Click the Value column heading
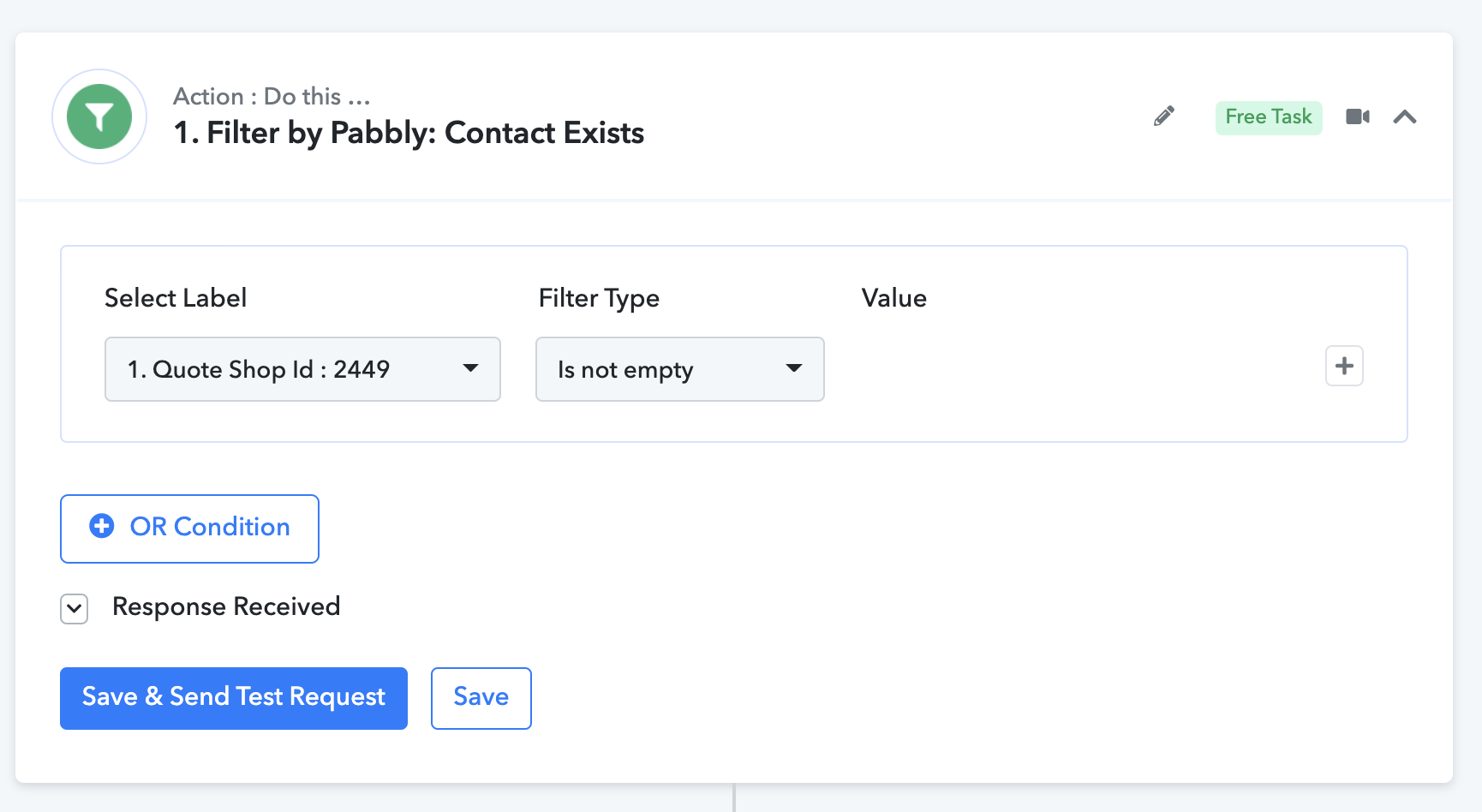Image resolution: width=1482 pixels, height=812 pixels. 894,298
